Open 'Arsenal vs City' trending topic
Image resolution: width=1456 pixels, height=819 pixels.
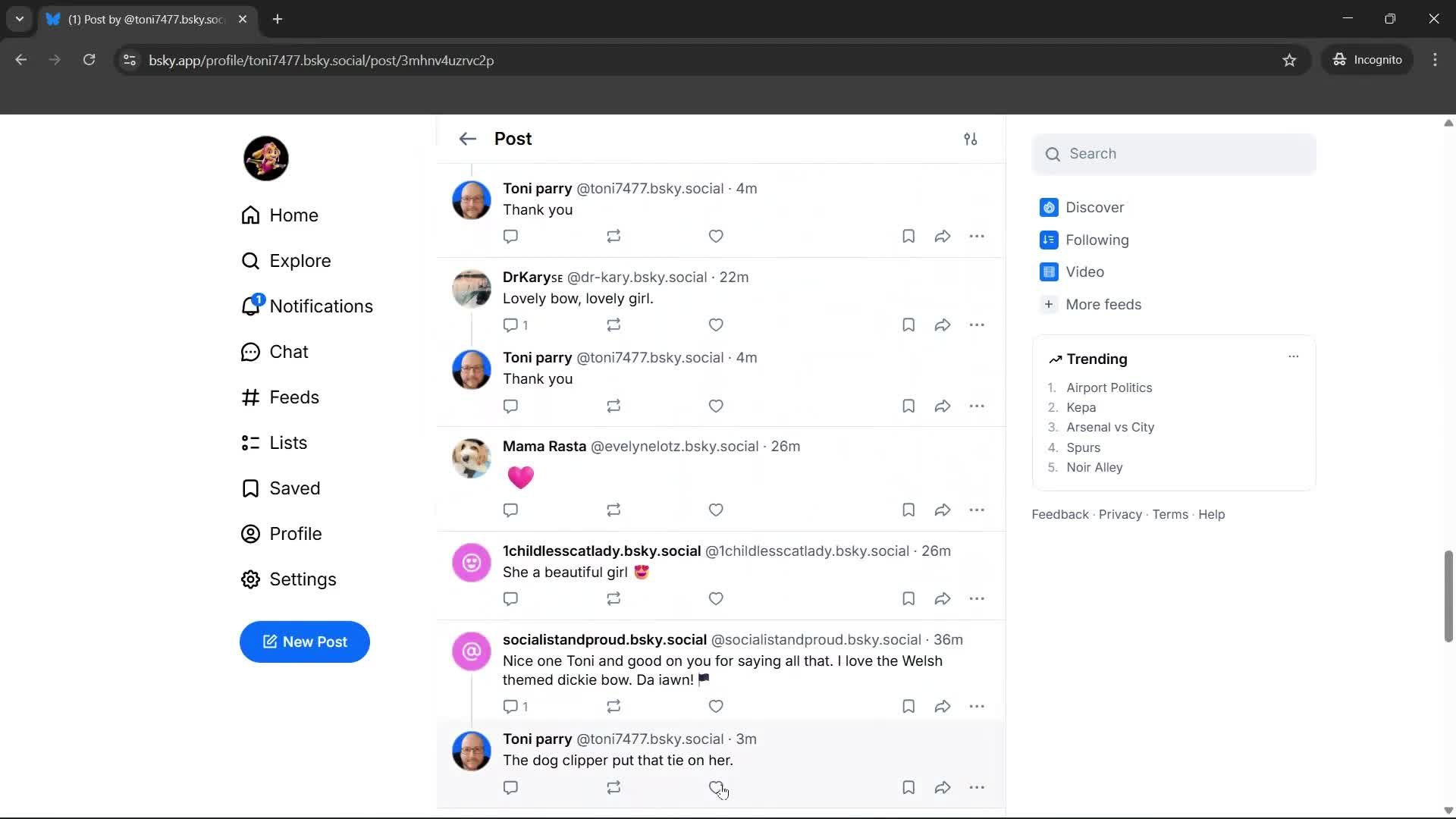(1109, 427)
